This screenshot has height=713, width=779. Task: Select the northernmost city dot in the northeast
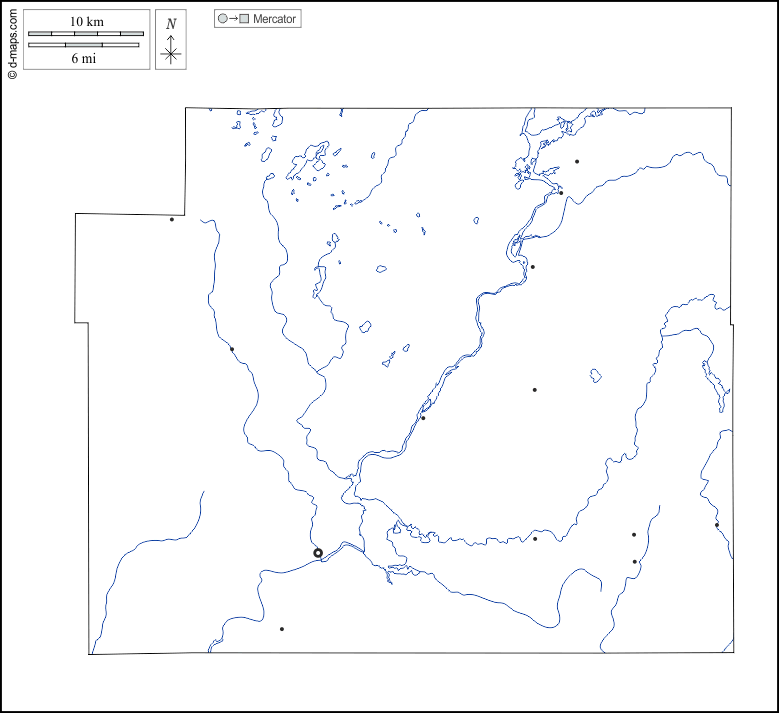(577, 161)
